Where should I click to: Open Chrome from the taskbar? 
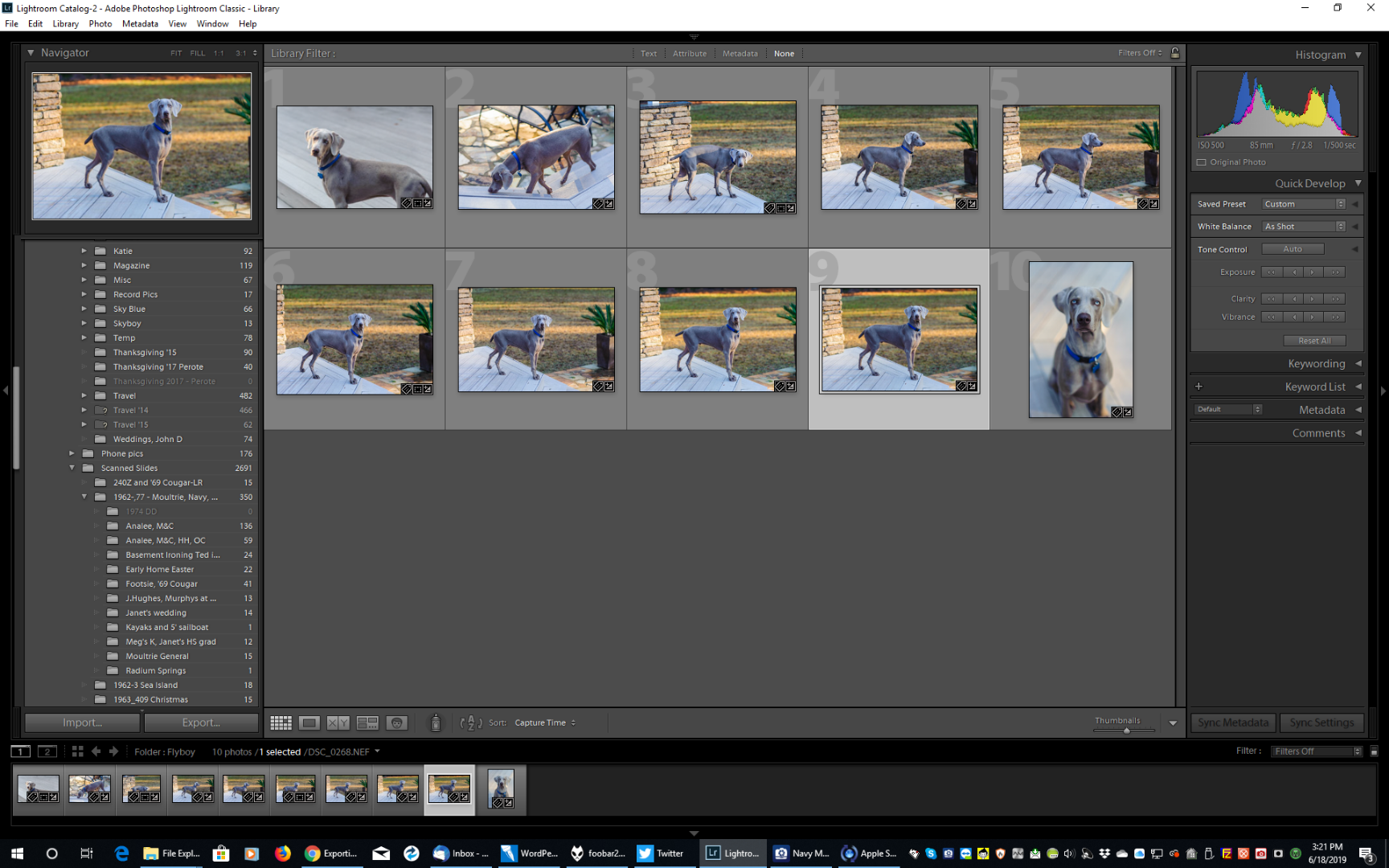coord(330,854)
